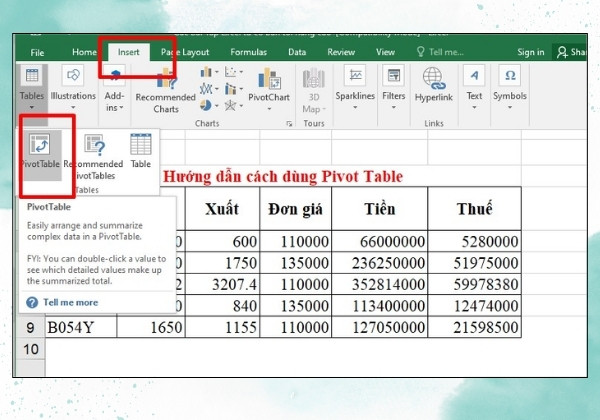Select cell containing B054Y

coord(81,327)
